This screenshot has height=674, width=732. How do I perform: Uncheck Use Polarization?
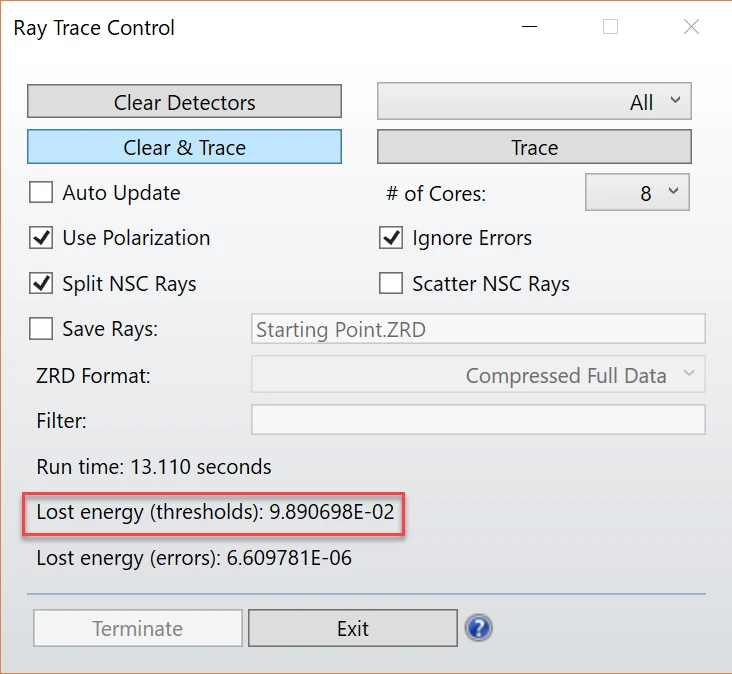41,238
